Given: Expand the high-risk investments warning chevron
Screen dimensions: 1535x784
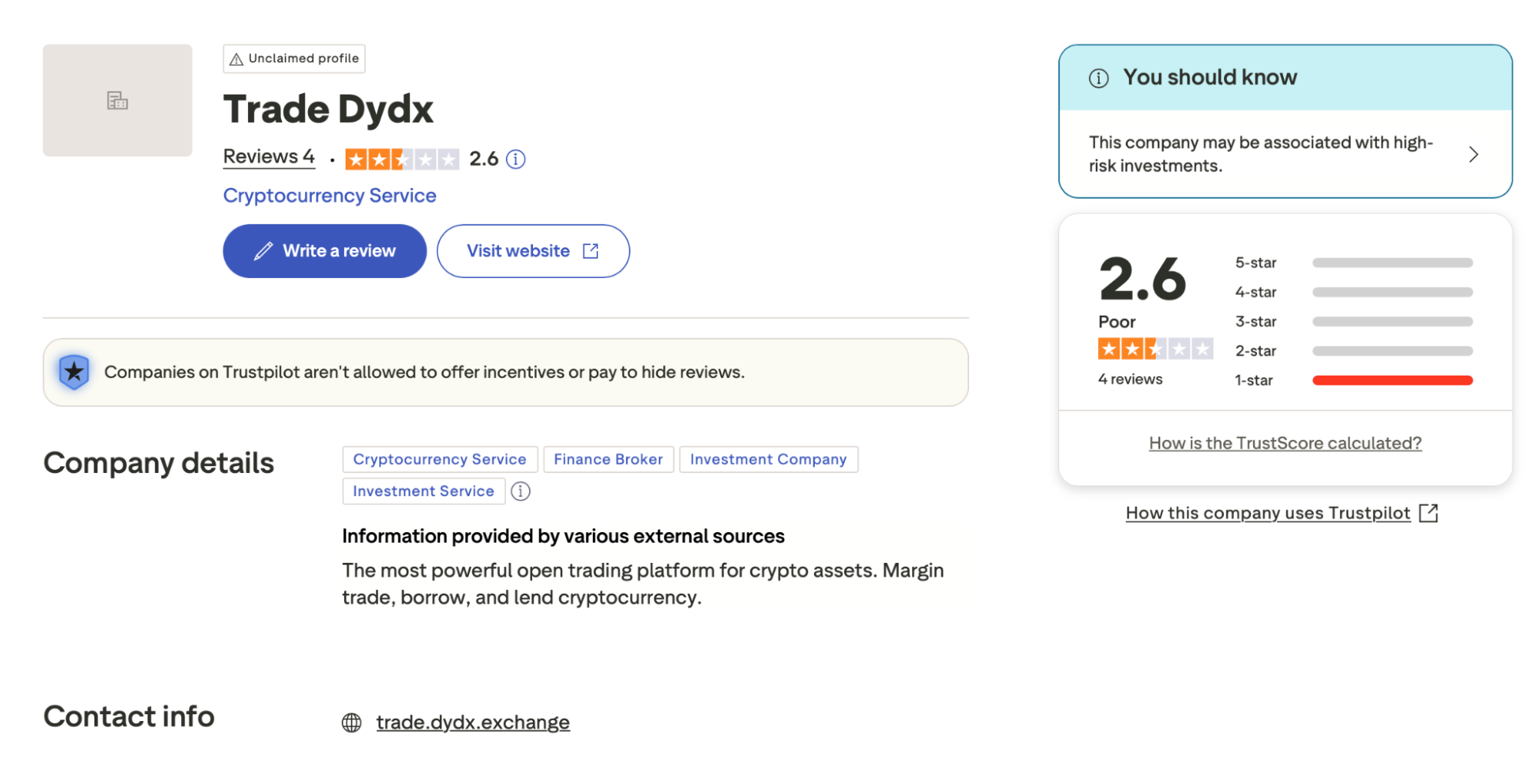Looking at the screenshot, I should (1474, 154).
